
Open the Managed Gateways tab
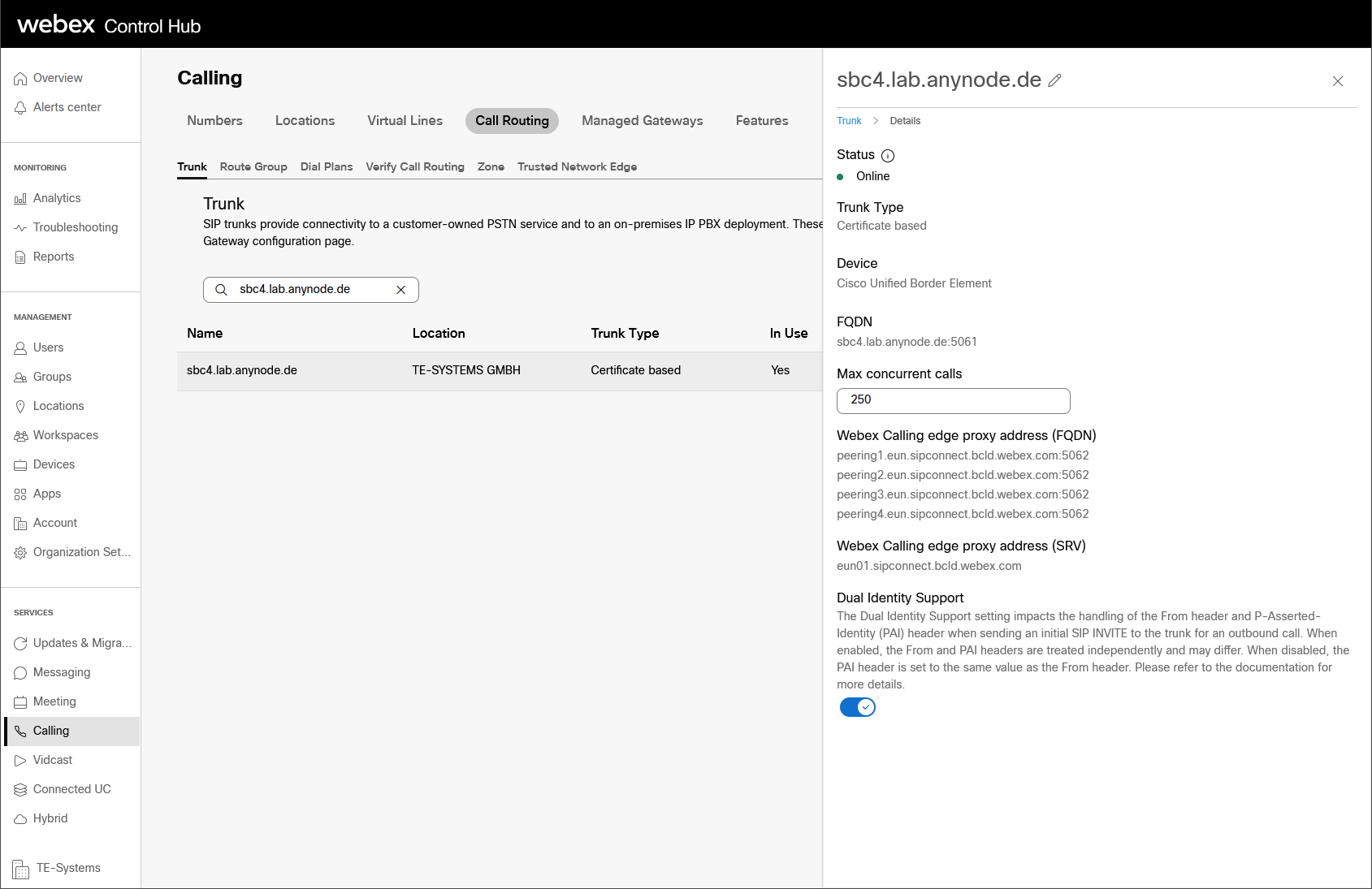(643, 121)
